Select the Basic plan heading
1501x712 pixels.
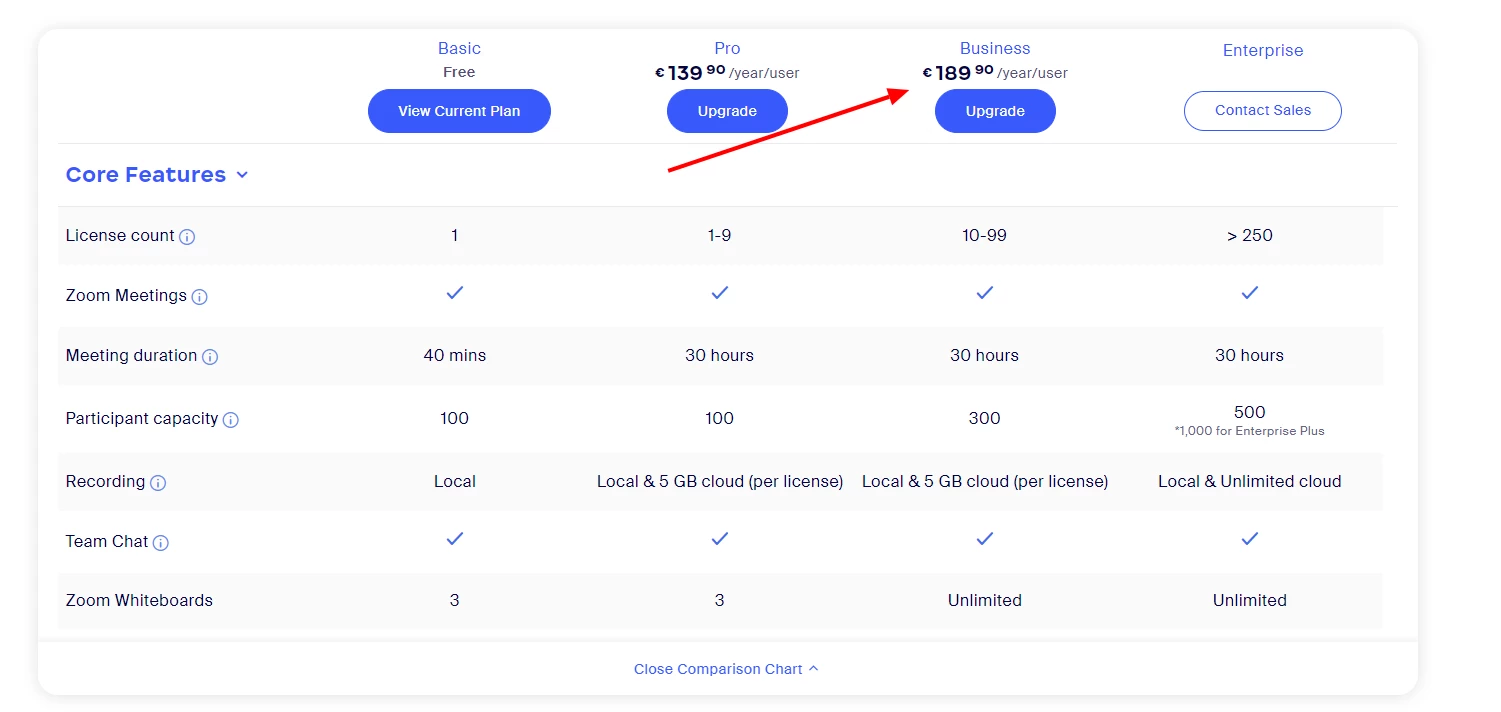pos(459,48)
